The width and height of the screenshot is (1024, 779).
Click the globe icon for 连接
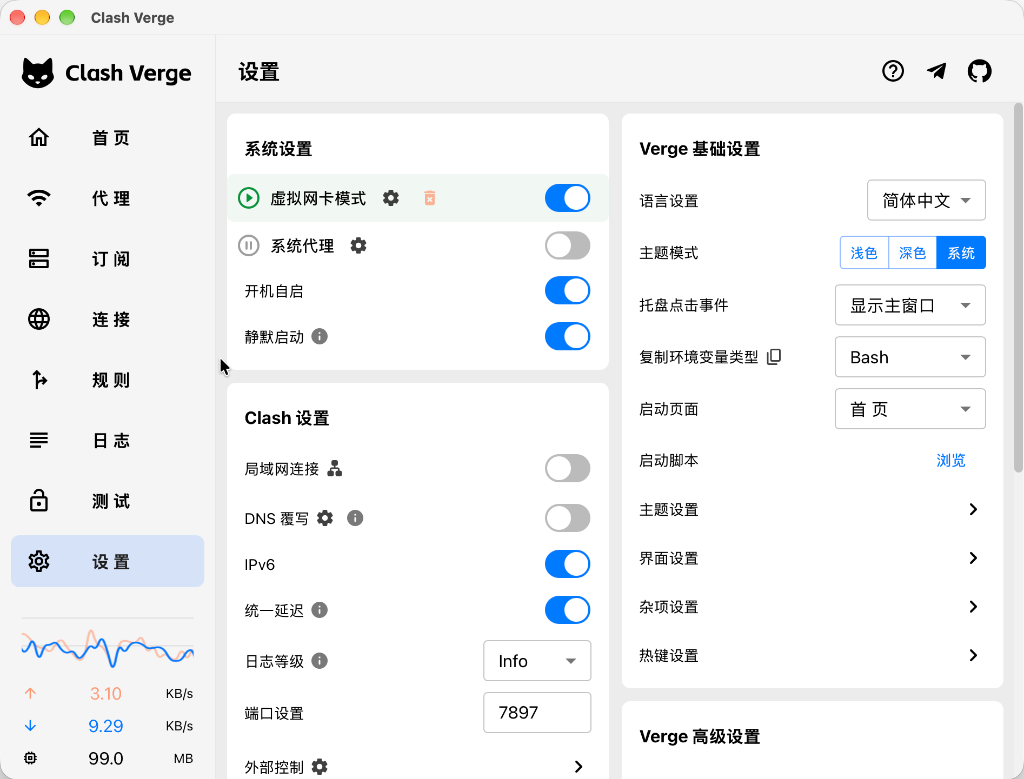pyautogui.click(x=39, y=319)
